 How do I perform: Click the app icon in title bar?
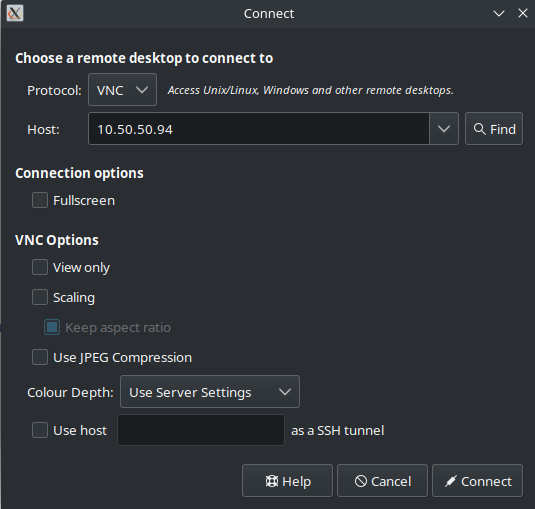coord(15,13)
